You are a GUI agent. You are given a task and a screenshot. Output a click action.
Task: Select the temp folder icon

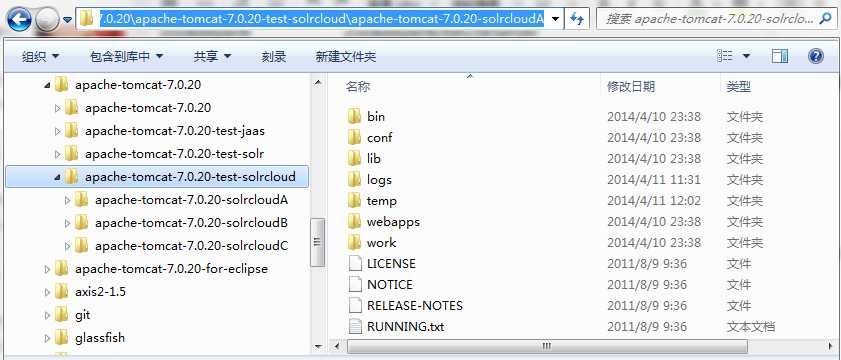click(x=354, y=200)
